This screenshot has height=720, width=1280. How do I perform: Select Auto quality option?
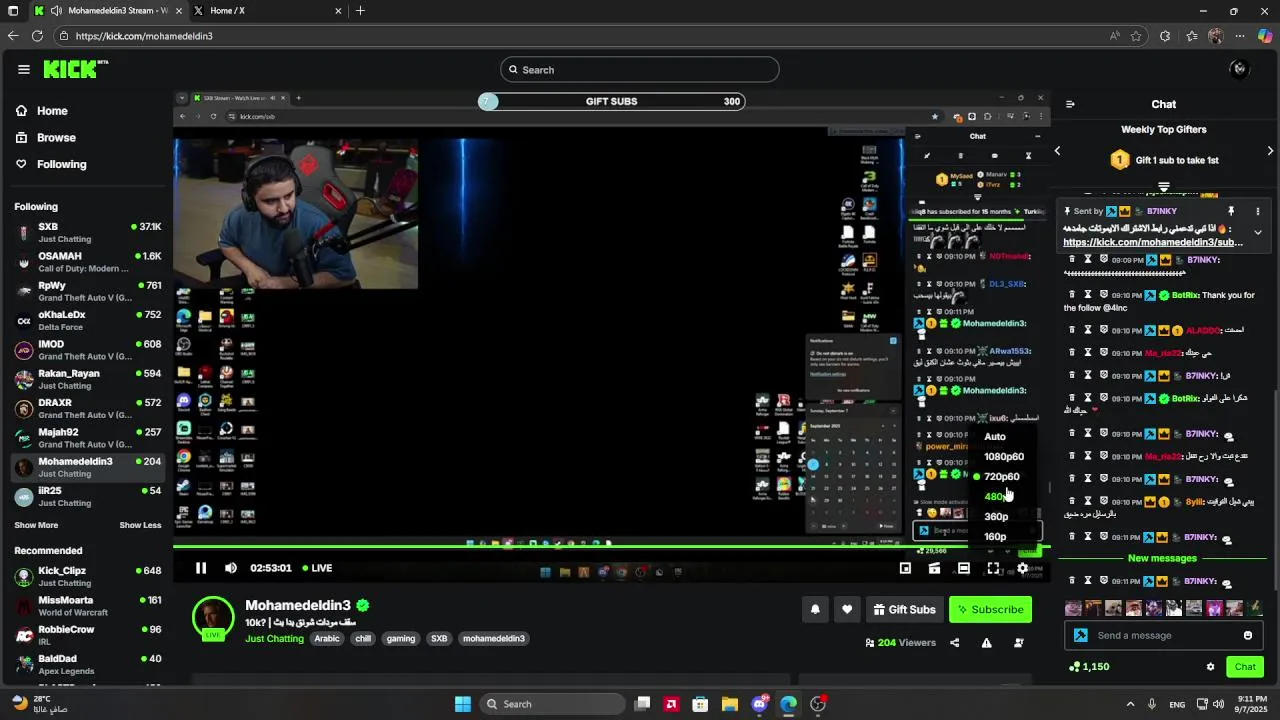pyautogui.click(x=995, y=437)
